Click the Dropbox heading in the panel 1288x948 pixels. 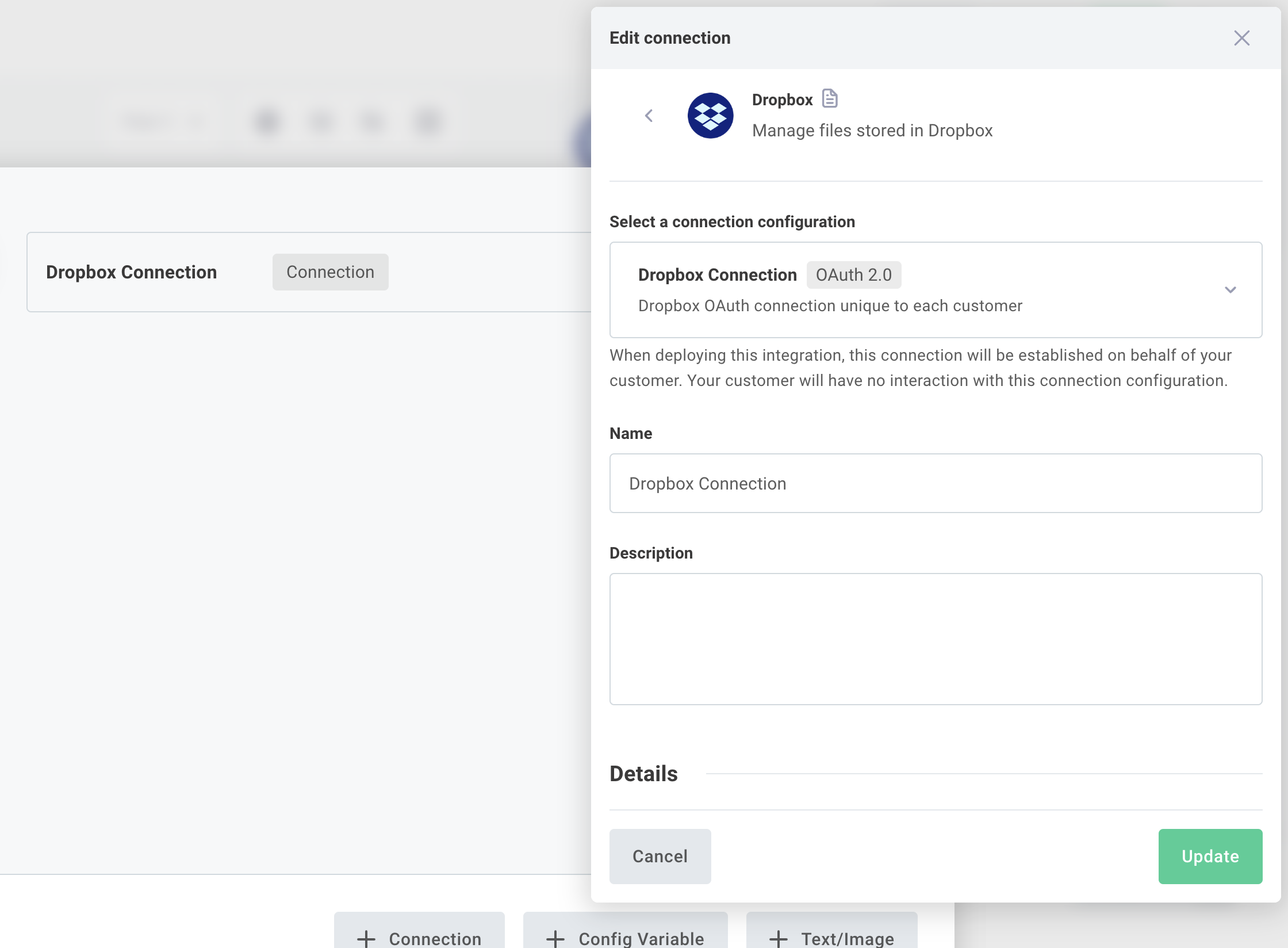(783, 99)
